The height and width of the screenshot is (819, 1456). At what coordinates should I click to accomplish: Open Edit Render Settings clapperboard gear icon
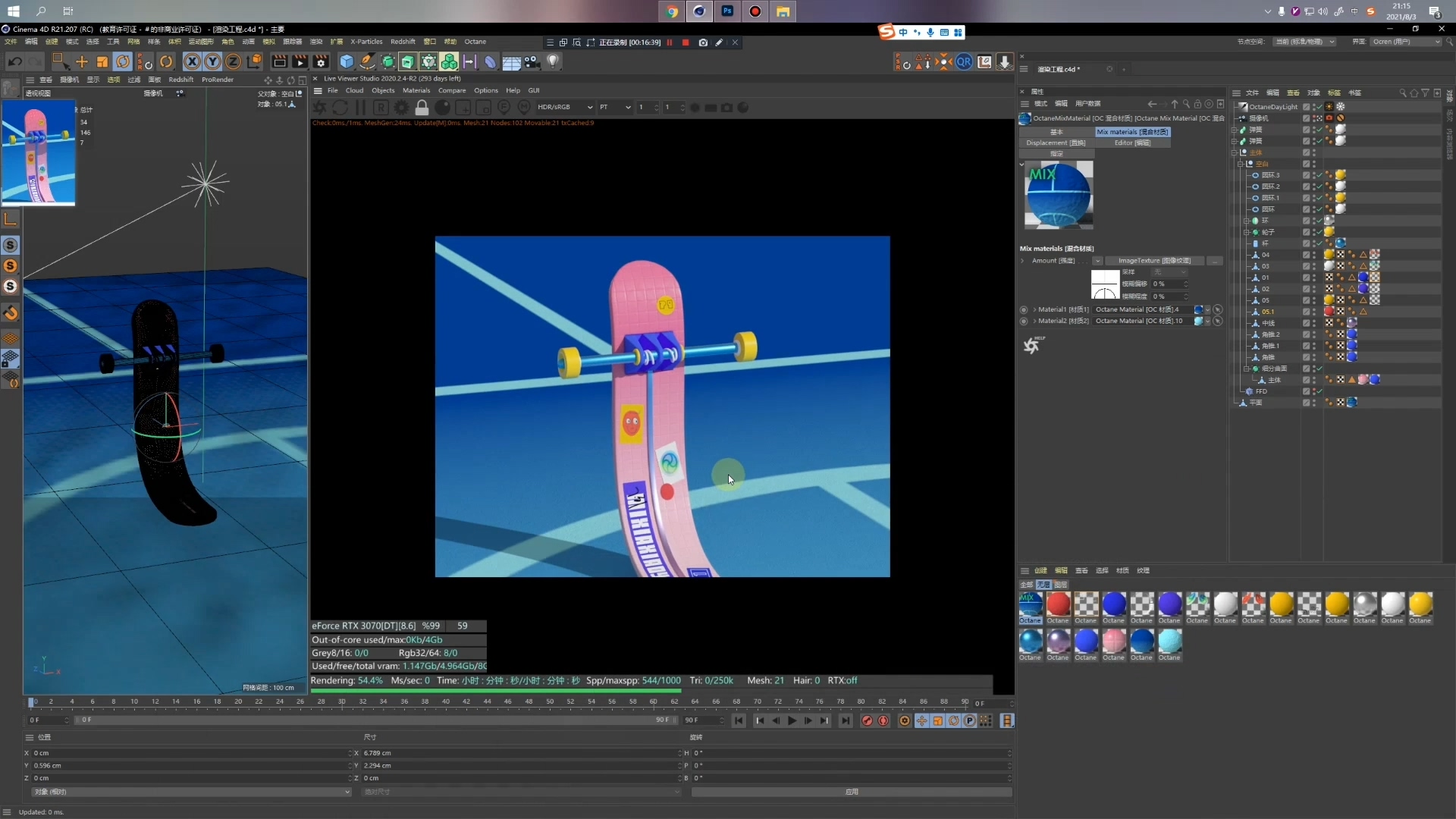point(321,62)
